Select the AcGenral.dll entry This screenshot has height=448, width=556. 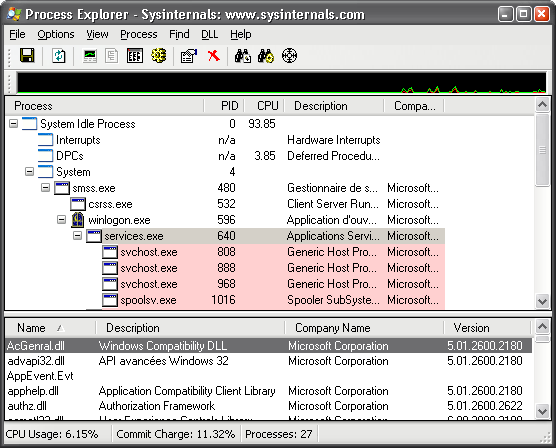(269, 345)
